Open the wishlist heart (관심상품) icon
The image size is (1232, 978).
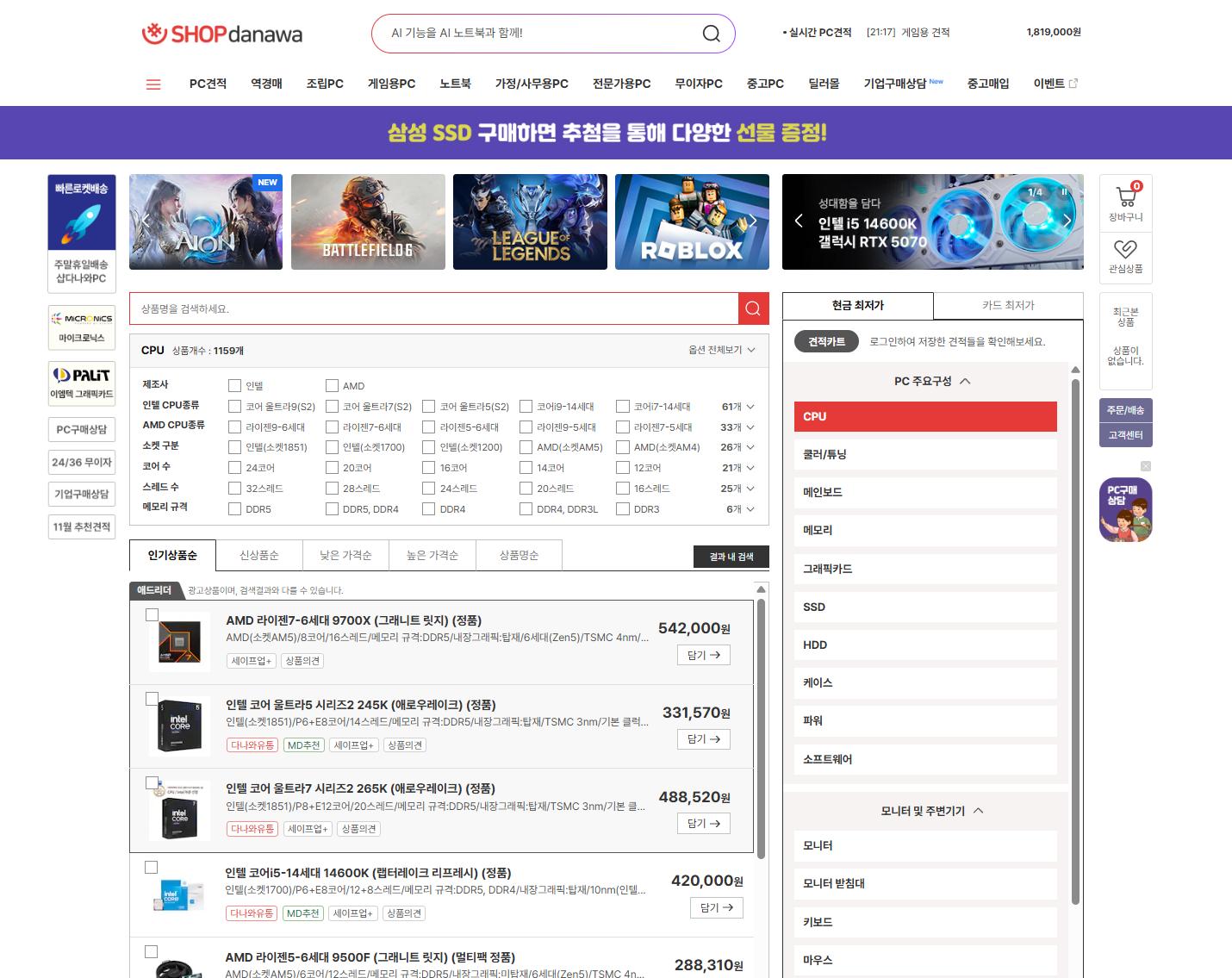(x=1125, y=251)
